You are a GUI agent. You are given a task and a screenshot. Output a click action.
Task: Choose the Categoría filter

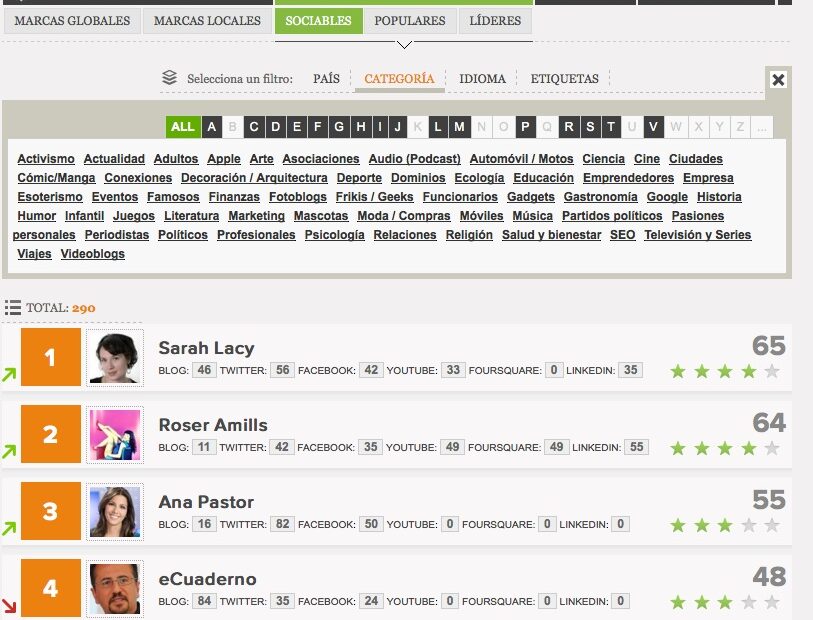399,79
